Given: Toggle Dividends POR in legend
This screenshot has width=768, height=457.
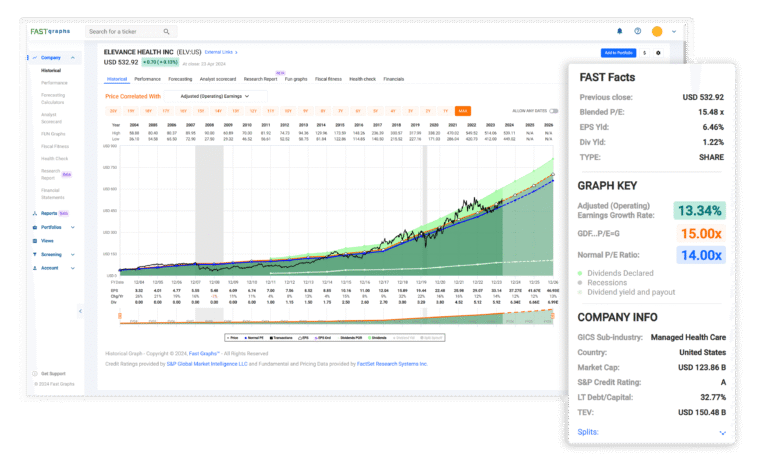Looking at the screenshot, I should 350,338.
